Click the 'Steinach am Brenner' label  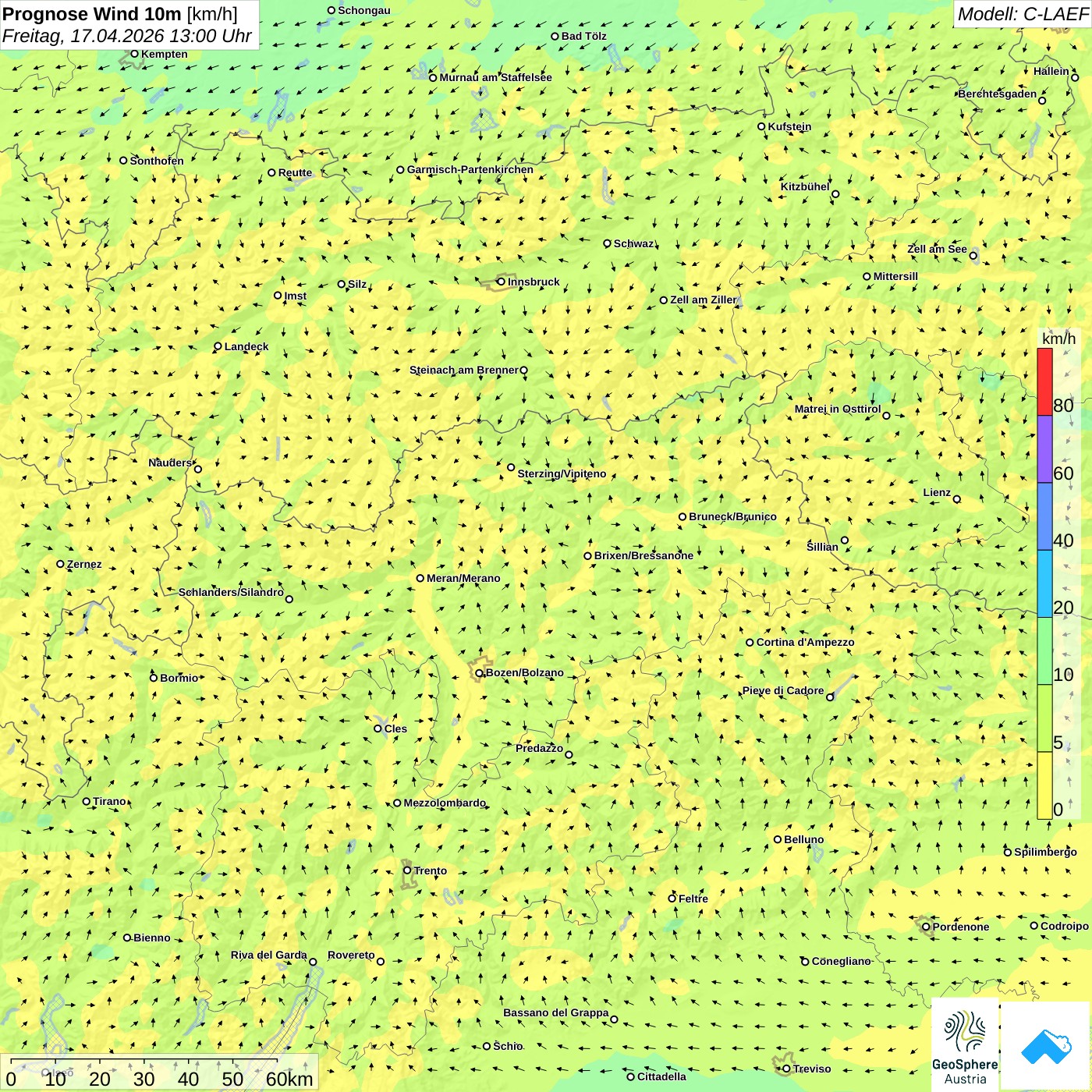coord(463,370)
